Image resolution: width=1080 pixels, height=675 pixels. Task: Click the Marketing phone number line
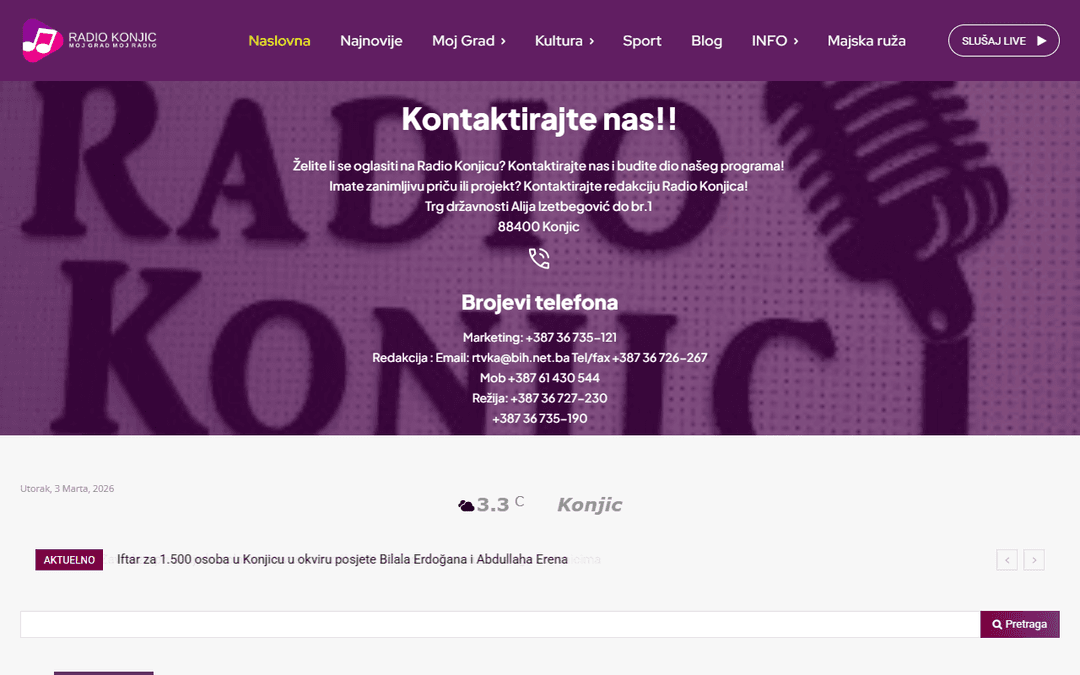click(x=539, y=338)
